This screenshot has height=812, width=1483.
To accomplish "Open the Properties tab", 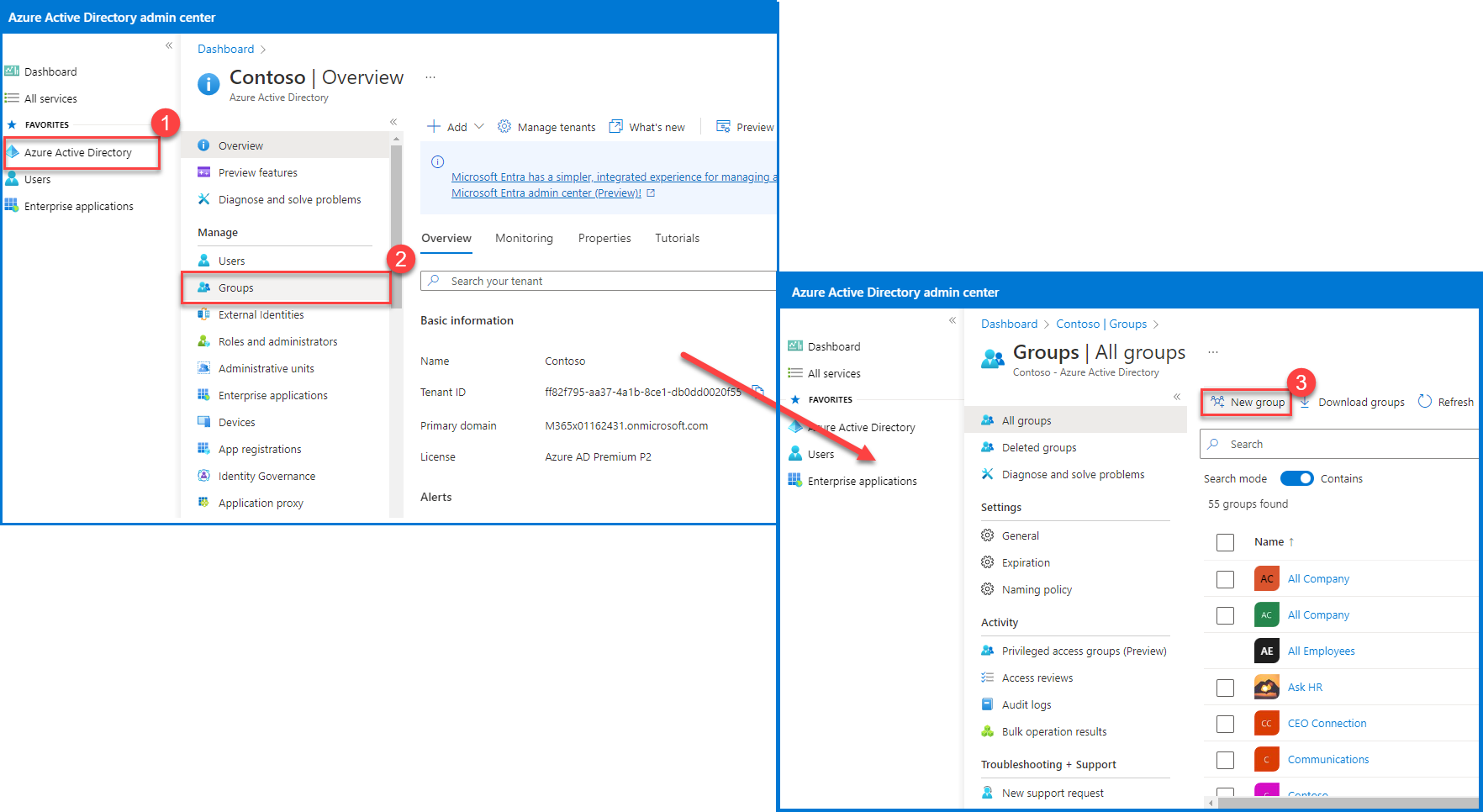I will click(604, 239).
